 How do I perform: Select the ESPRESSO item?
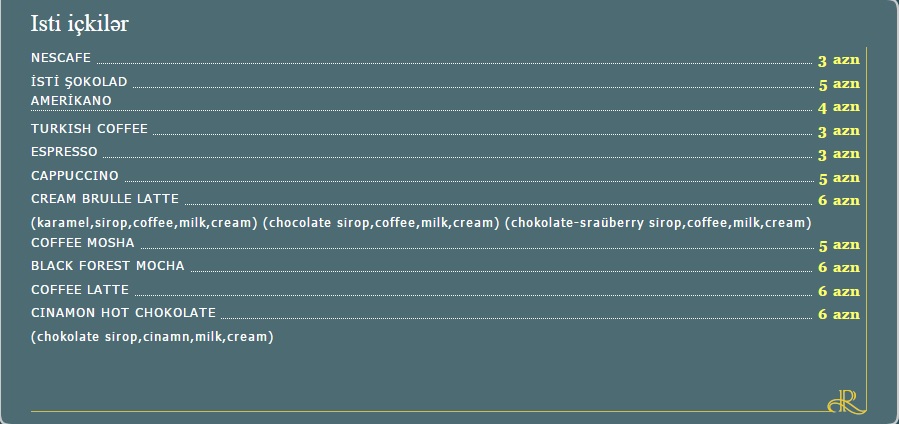64,152
